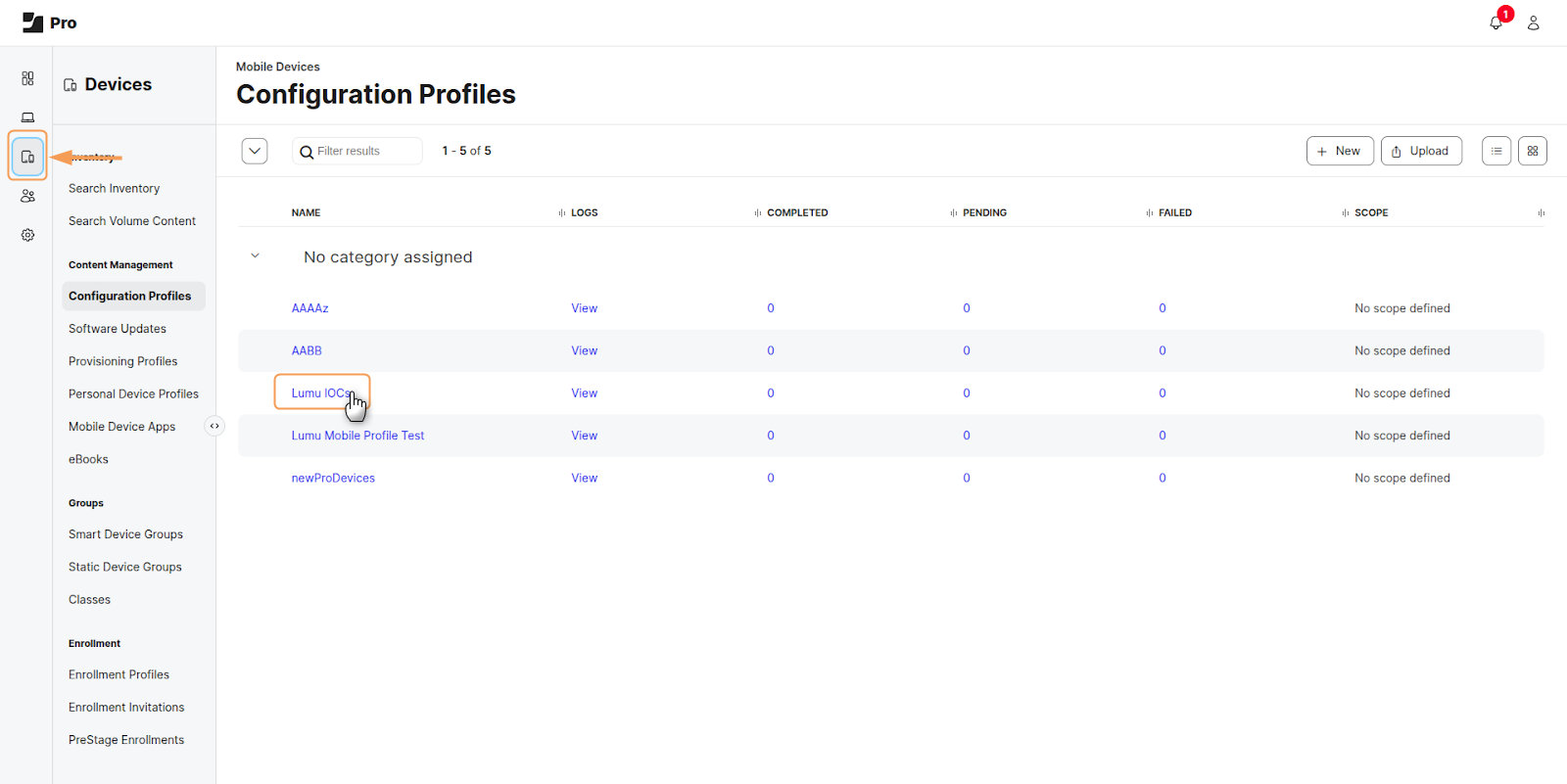Click the Filter results search field
Image resolution: width=1567 pixels, height=784 pixels.
[x=364, y=151]
